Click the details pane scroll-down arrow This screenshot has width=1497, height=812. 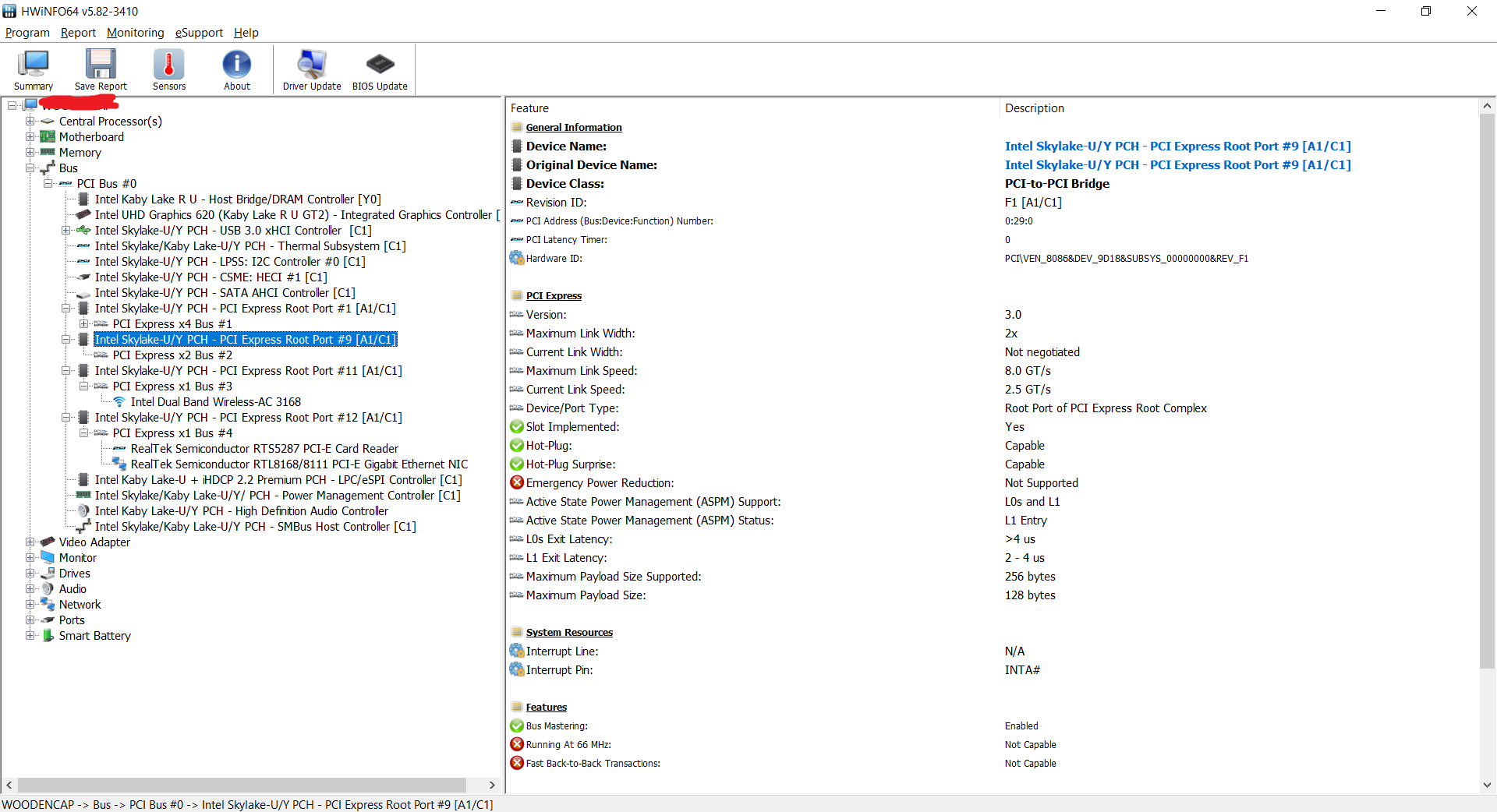tap(1487, 786)
